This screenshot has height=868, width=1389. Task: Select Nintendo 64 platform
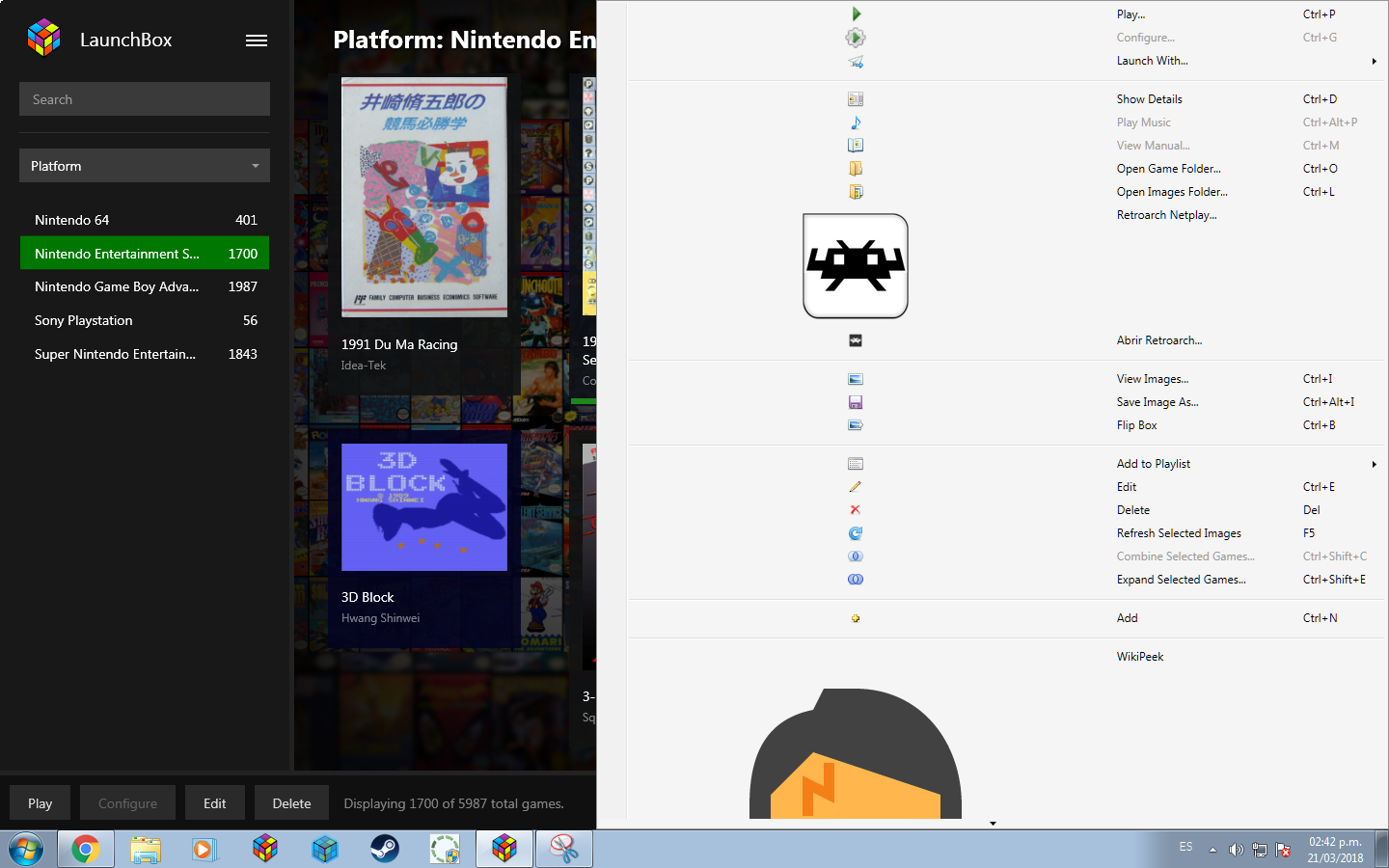pos(145,220)
